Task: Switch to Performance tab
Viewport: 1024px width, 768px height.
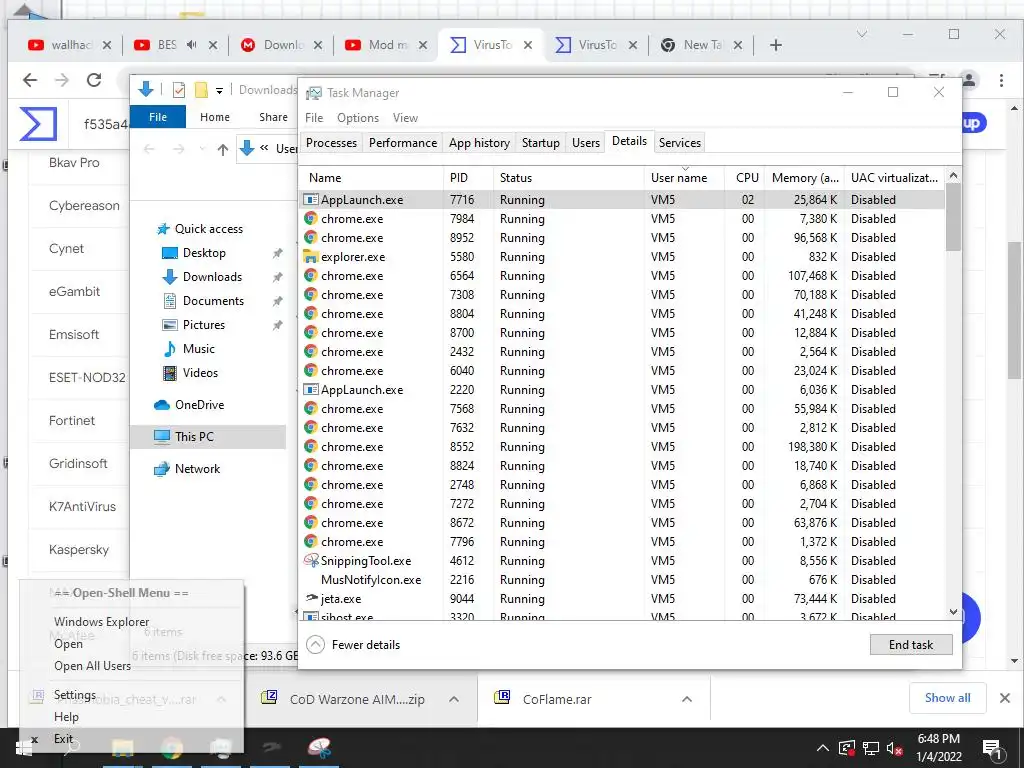Action: 403,142
